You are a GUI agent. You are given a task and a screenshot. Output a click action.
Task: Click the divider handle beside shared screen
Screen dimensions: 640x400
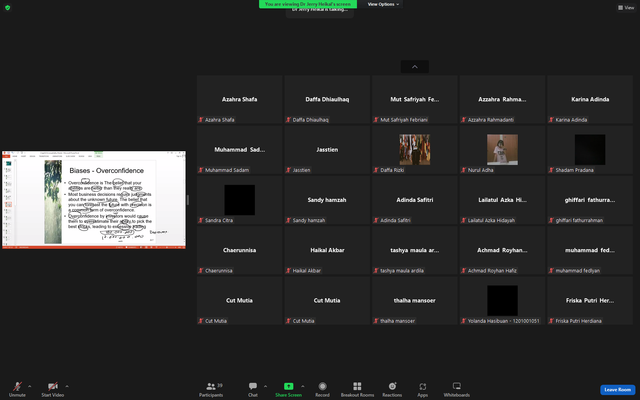tap(188, 200)
